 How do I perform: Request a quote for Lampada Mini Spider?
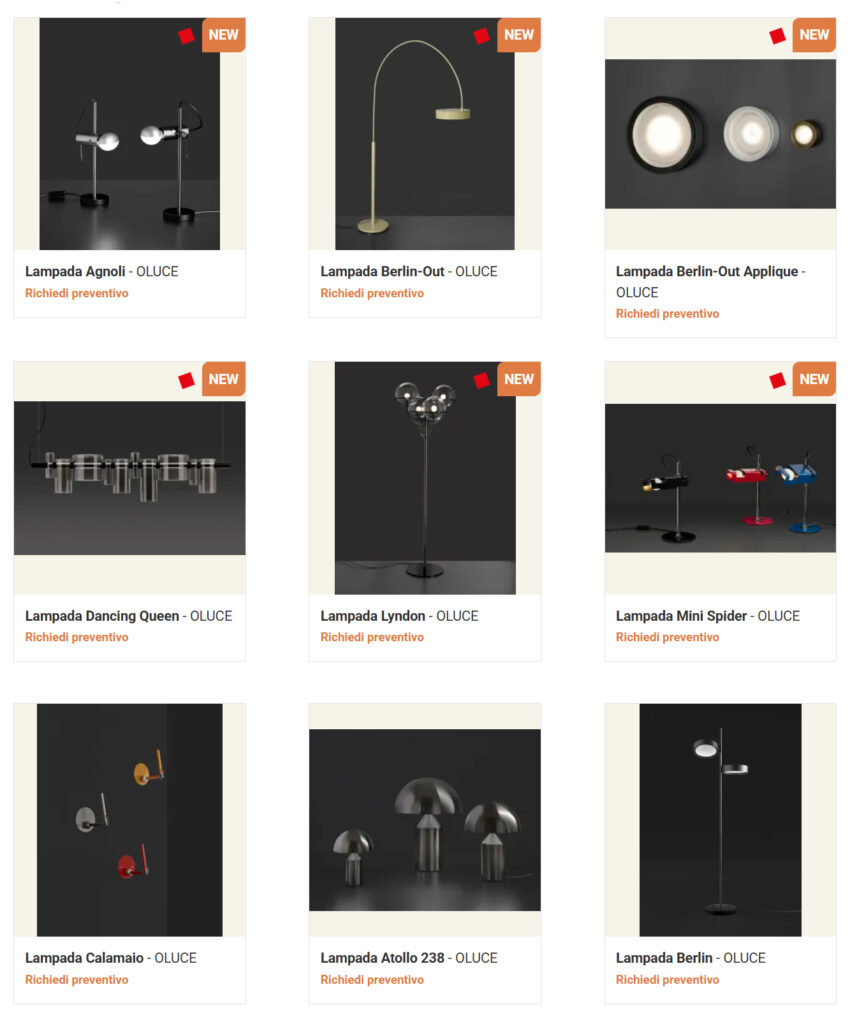point(667,637)
